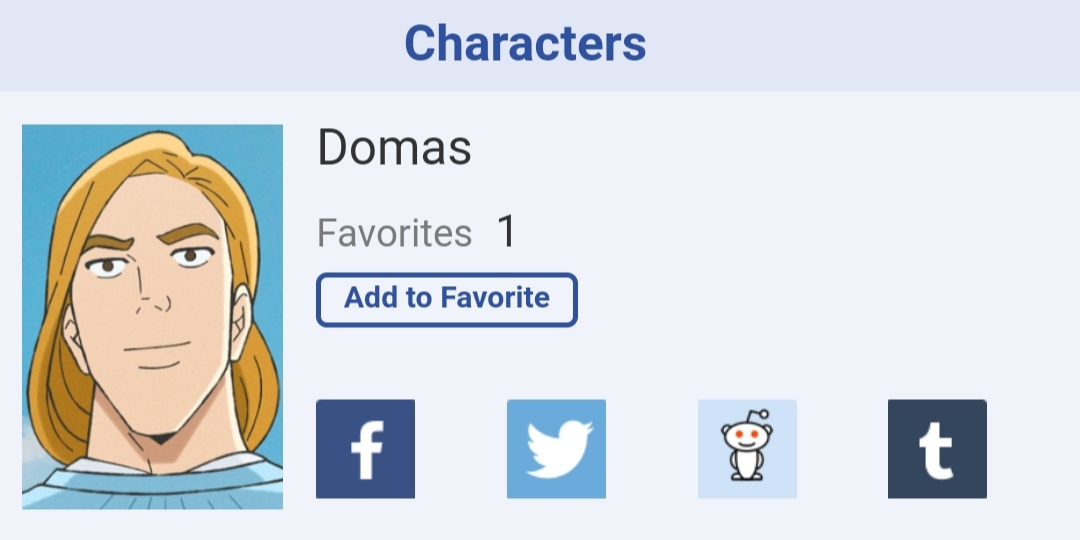The width and height of the screenshot is (1080, 540).
Task: Click the Add to Favorite button
Action: pyautogui.click(x=447, y=299)
